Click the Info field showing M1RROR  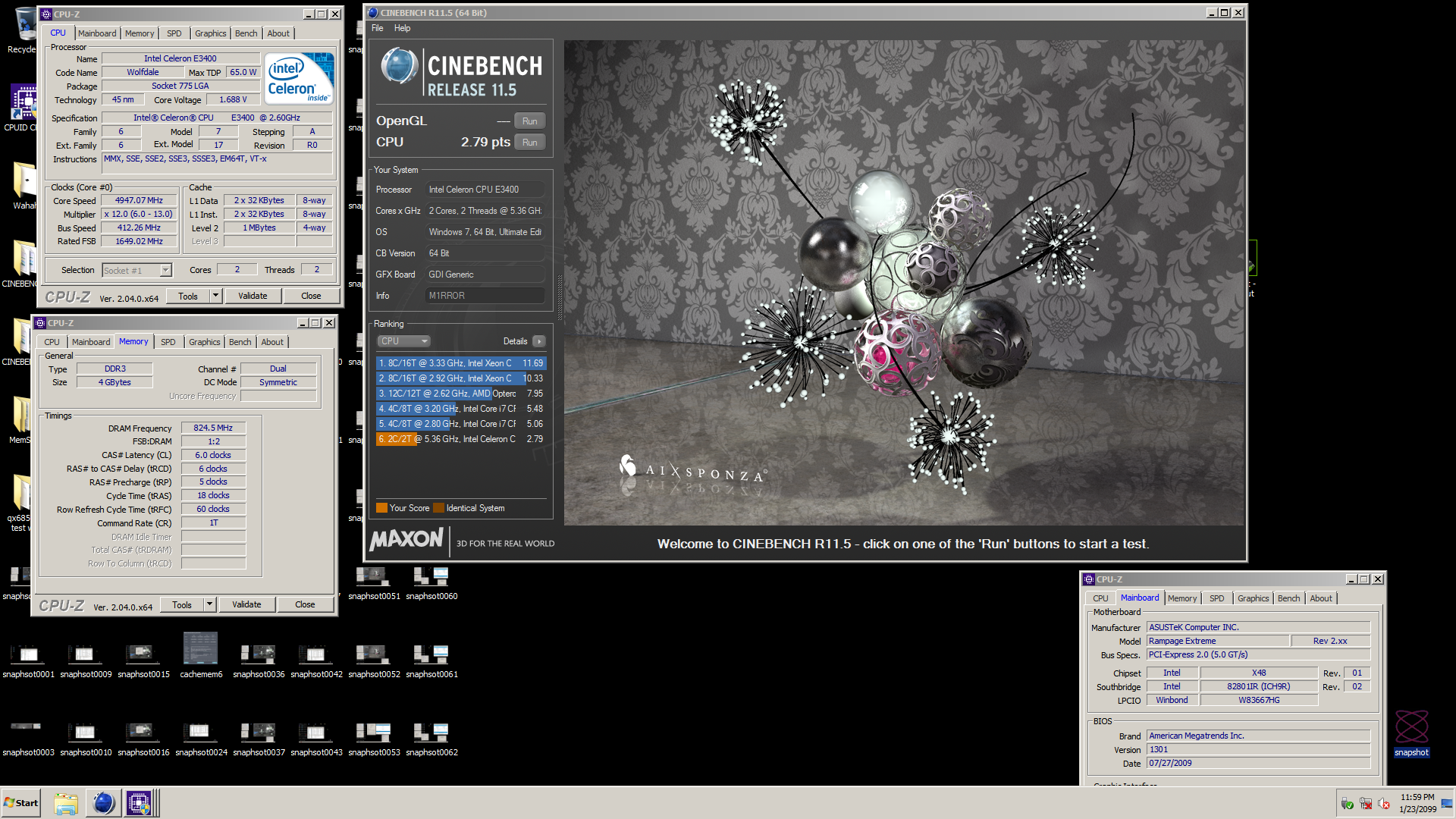485,296
